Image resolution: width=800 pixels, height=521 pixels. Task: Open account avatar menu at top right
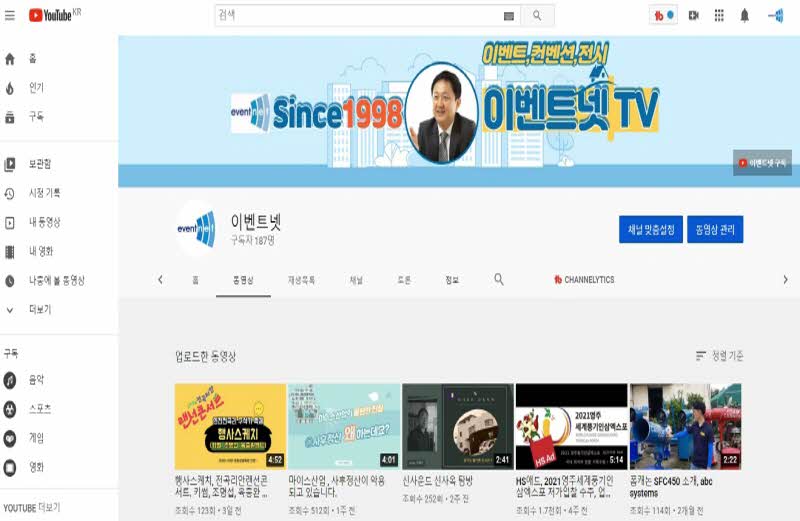775,15
